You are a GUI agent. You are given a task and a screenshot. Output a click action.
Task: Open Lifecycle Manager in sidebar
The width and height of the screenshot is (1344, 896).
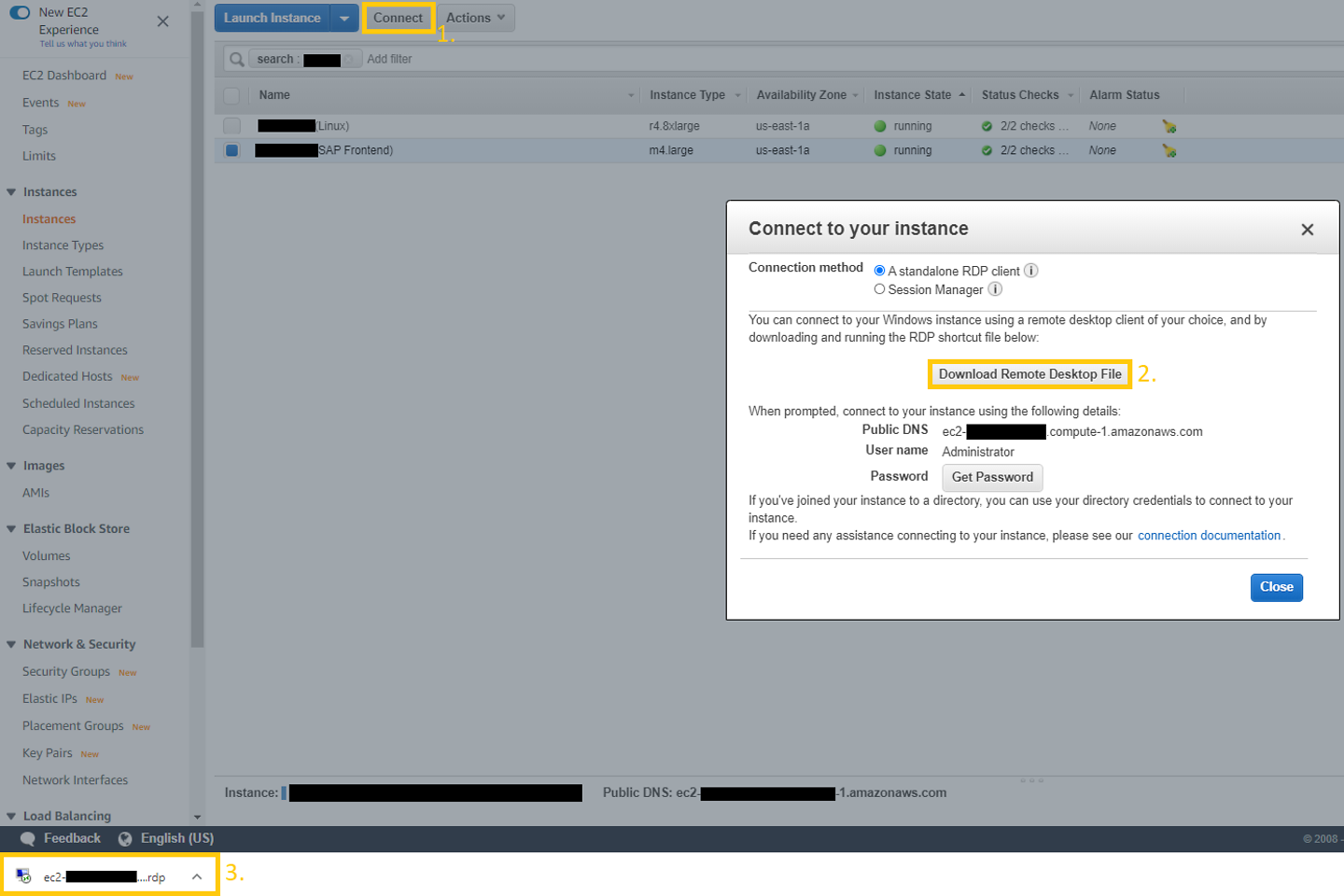72,609
